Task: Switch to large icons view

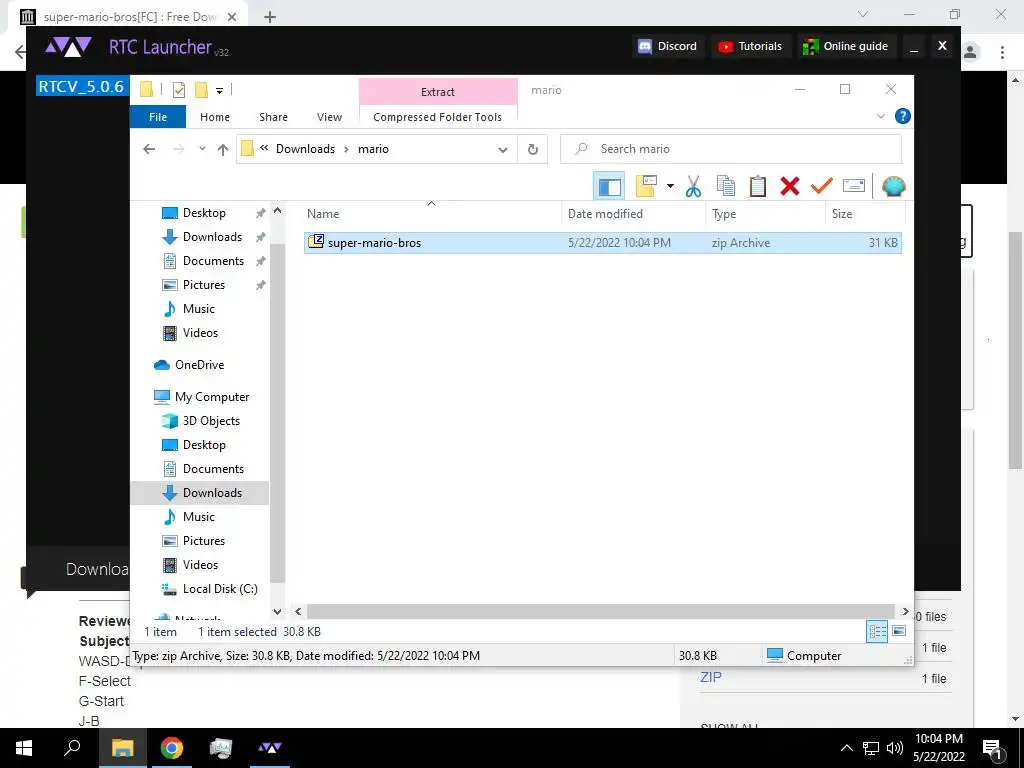Action: 899,631
